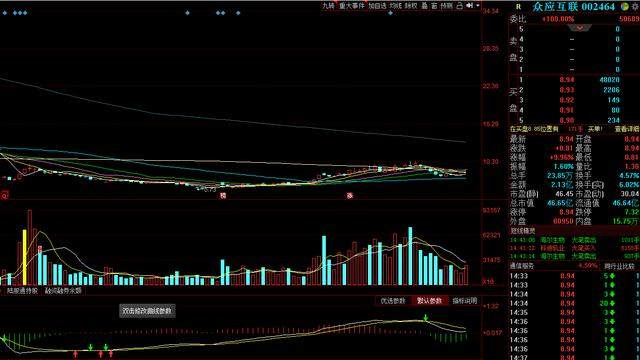Expand the small dropdown arrow in the chart toolbar

click(x=478, y=6)
